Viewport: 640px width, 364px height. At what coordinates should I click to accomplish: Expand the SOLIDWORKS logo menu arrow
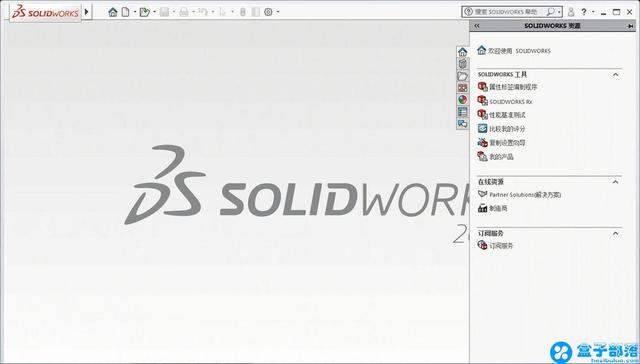point(87,12)
